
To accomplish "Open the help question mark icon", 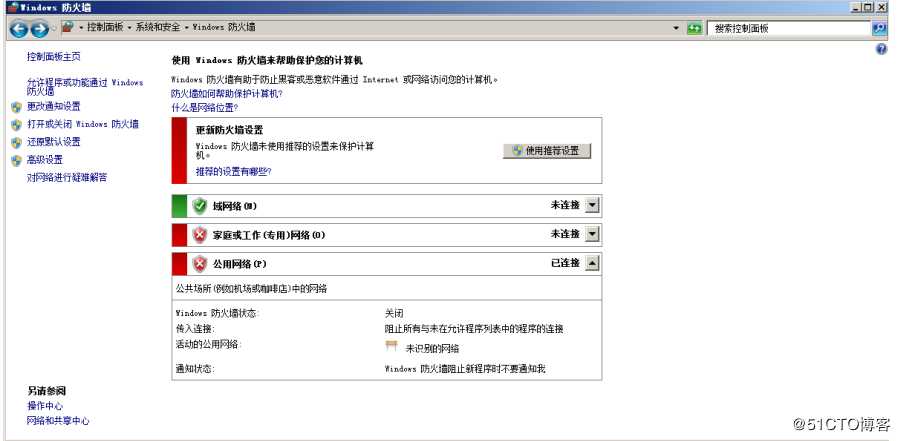I will pos(882,49).
